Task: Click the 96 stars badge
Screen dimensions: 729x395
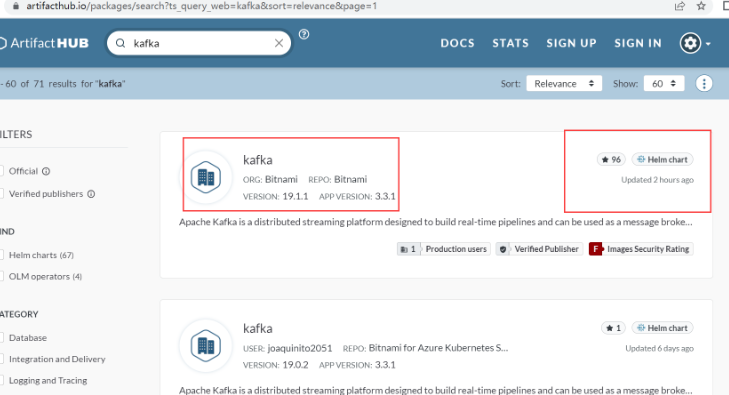Action: (611, 159)
